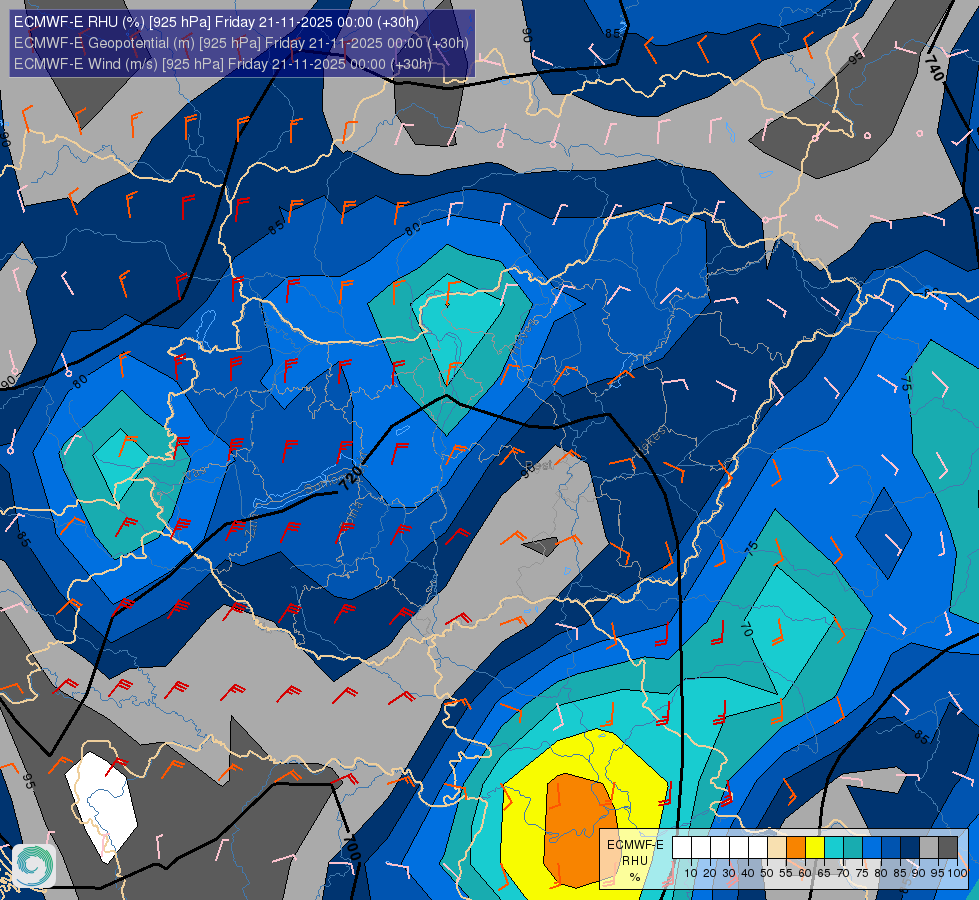Click the green swirl logo icon
This screenshot has height=900, width=979.
pyautogui.click(x=34, y=866)
